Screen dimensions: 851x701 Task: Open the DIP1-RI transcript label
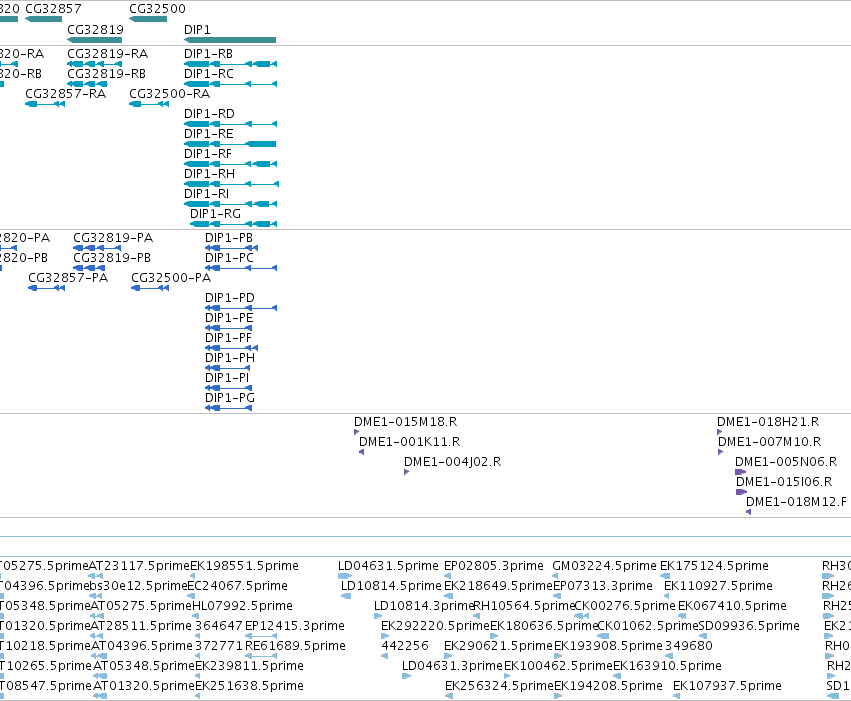click(206, 194)
